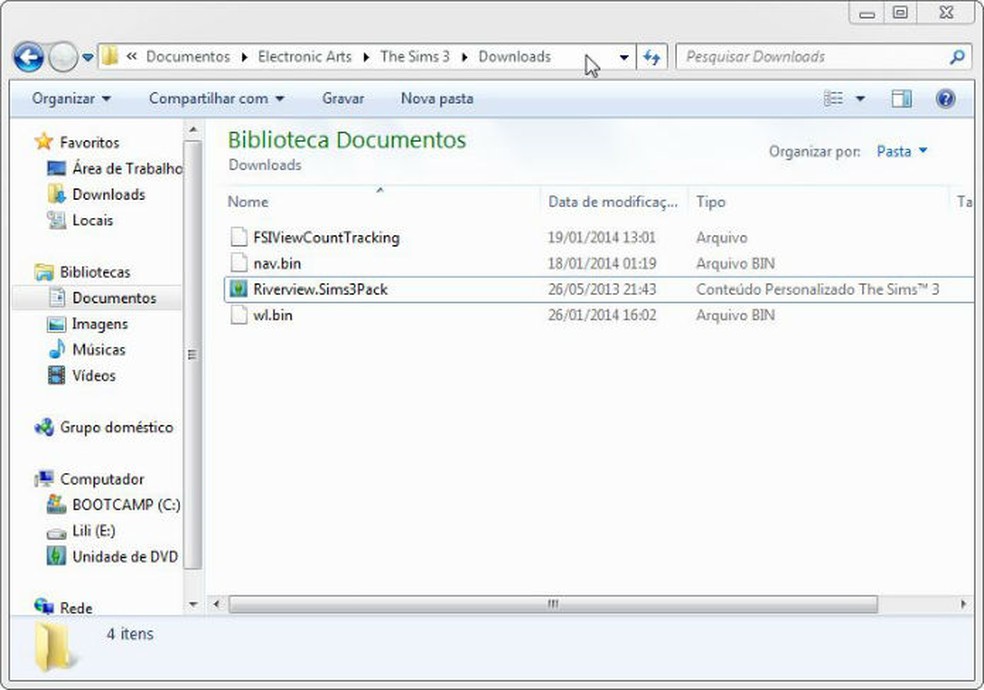Sort by the Nome column header
Image resolution: width=984 pixels, height=690 pixels.
248,202
